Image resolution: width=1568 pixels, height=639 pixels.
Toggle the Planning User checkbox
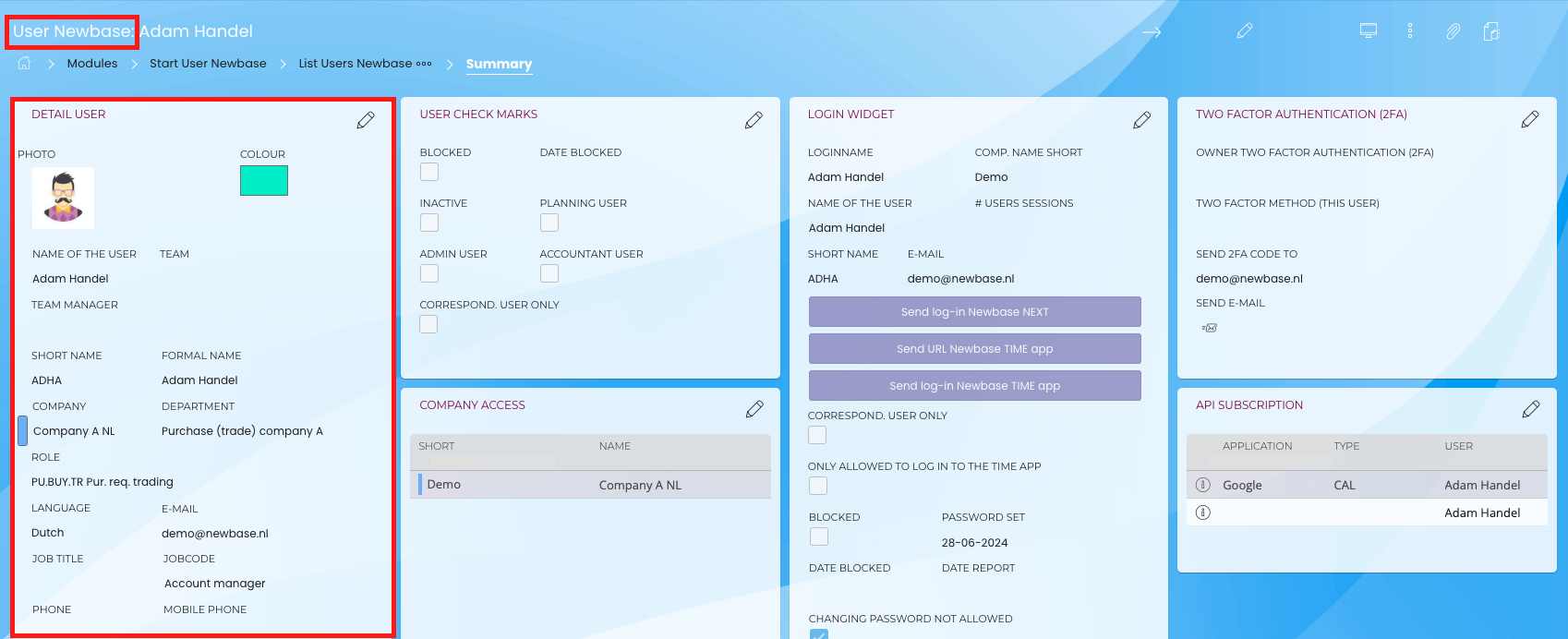click(549, 223)
